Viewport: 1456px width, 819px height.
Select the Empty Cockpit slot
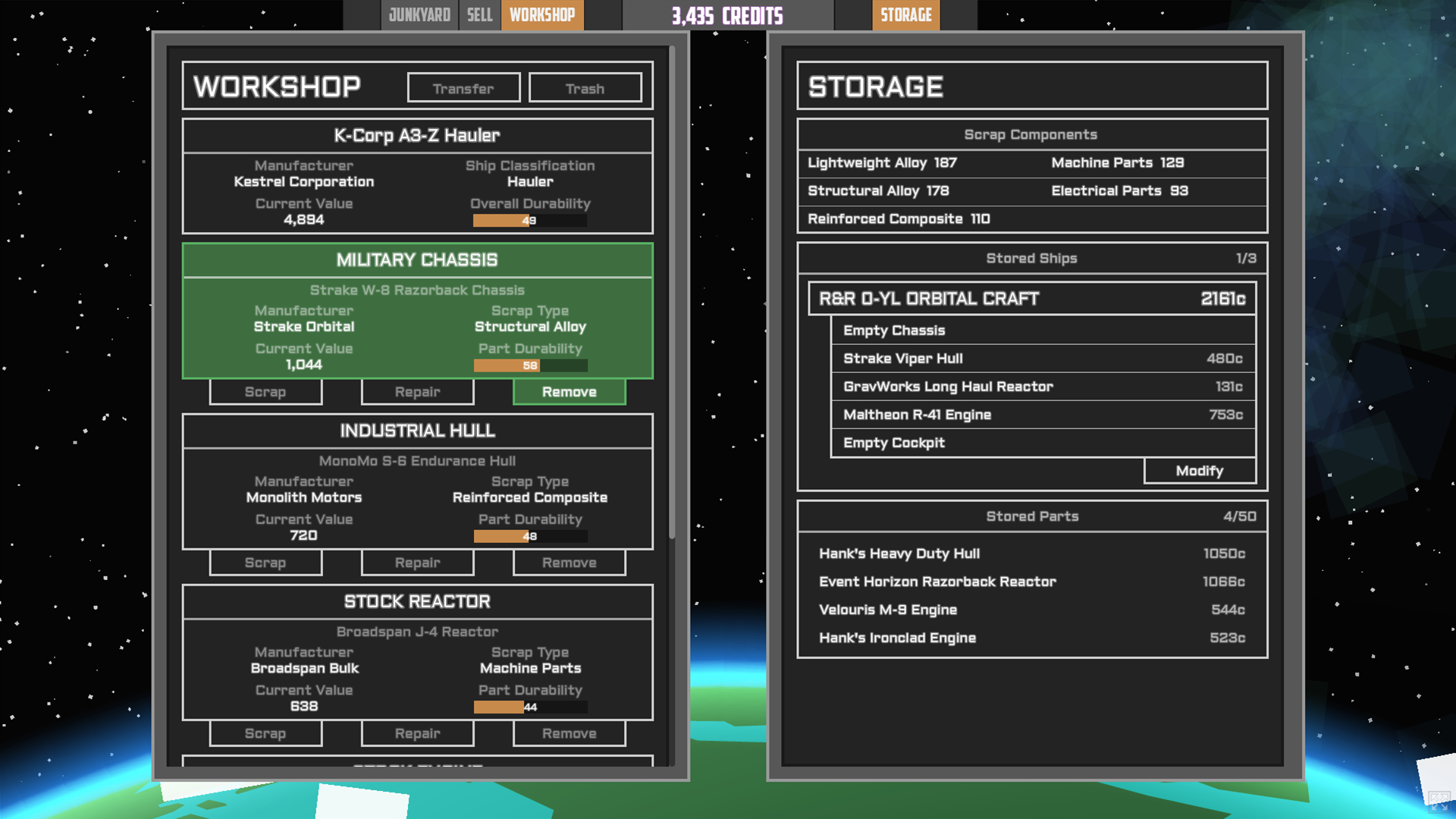(x=1043, y=443)
